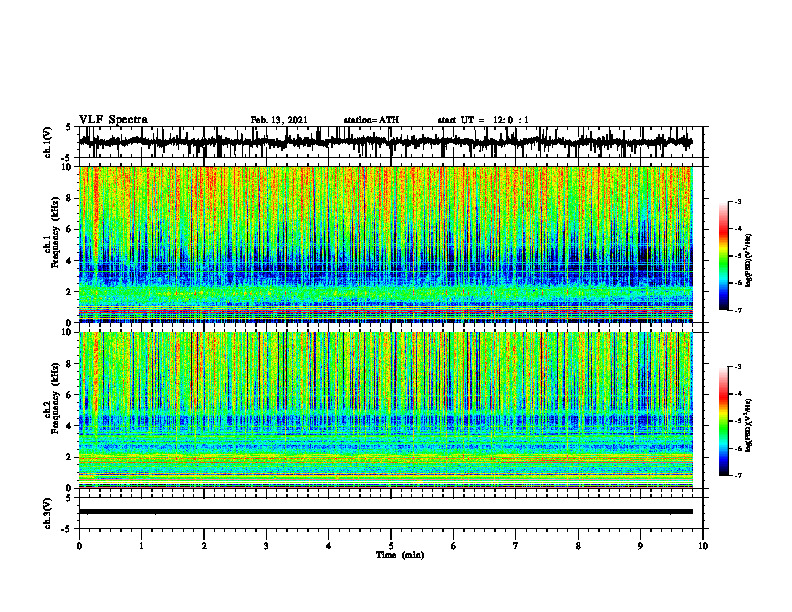Click the "station=ATH" label

(371, 120)
